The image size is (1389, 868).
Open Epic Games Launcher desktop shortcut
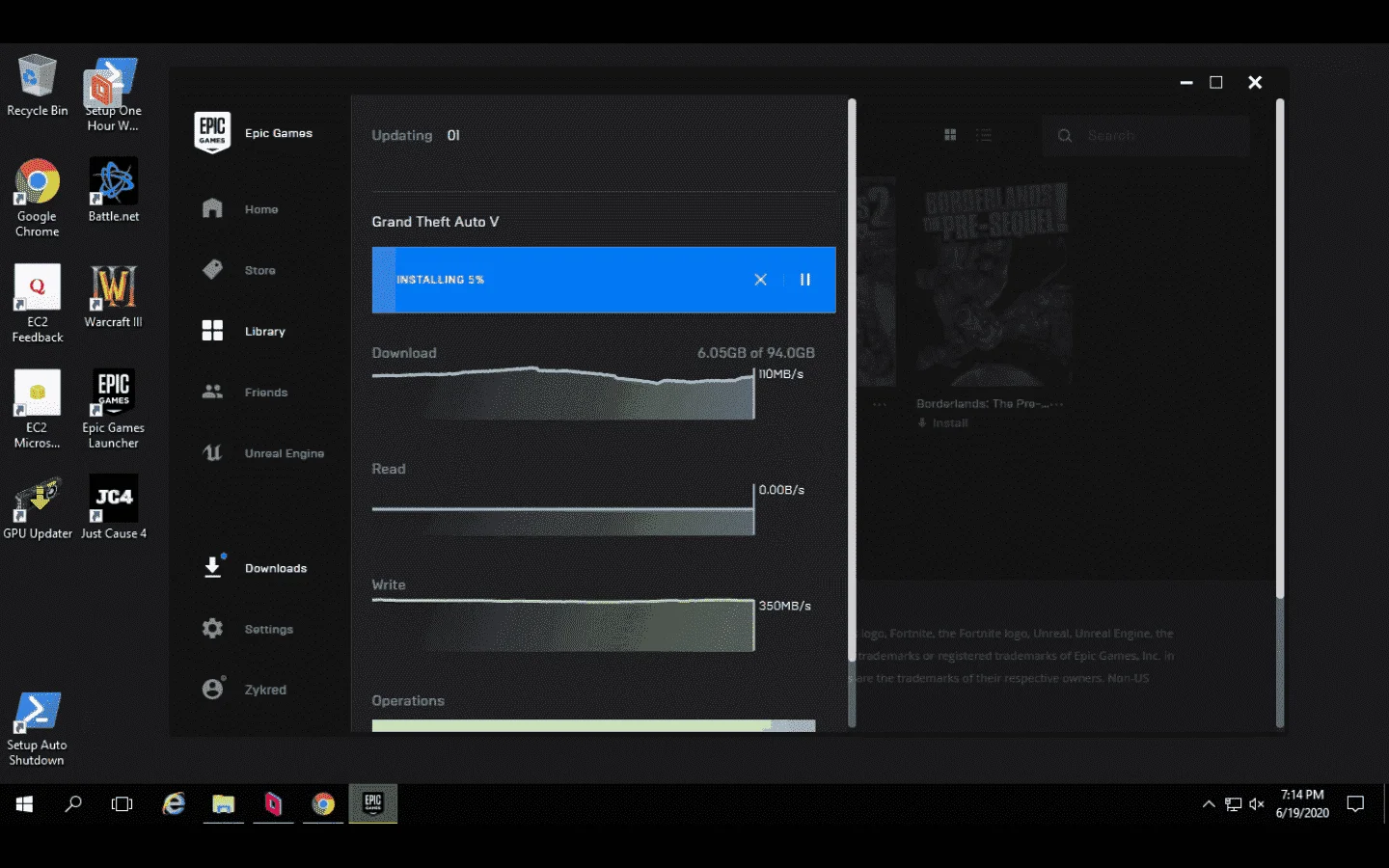[114, 409]
